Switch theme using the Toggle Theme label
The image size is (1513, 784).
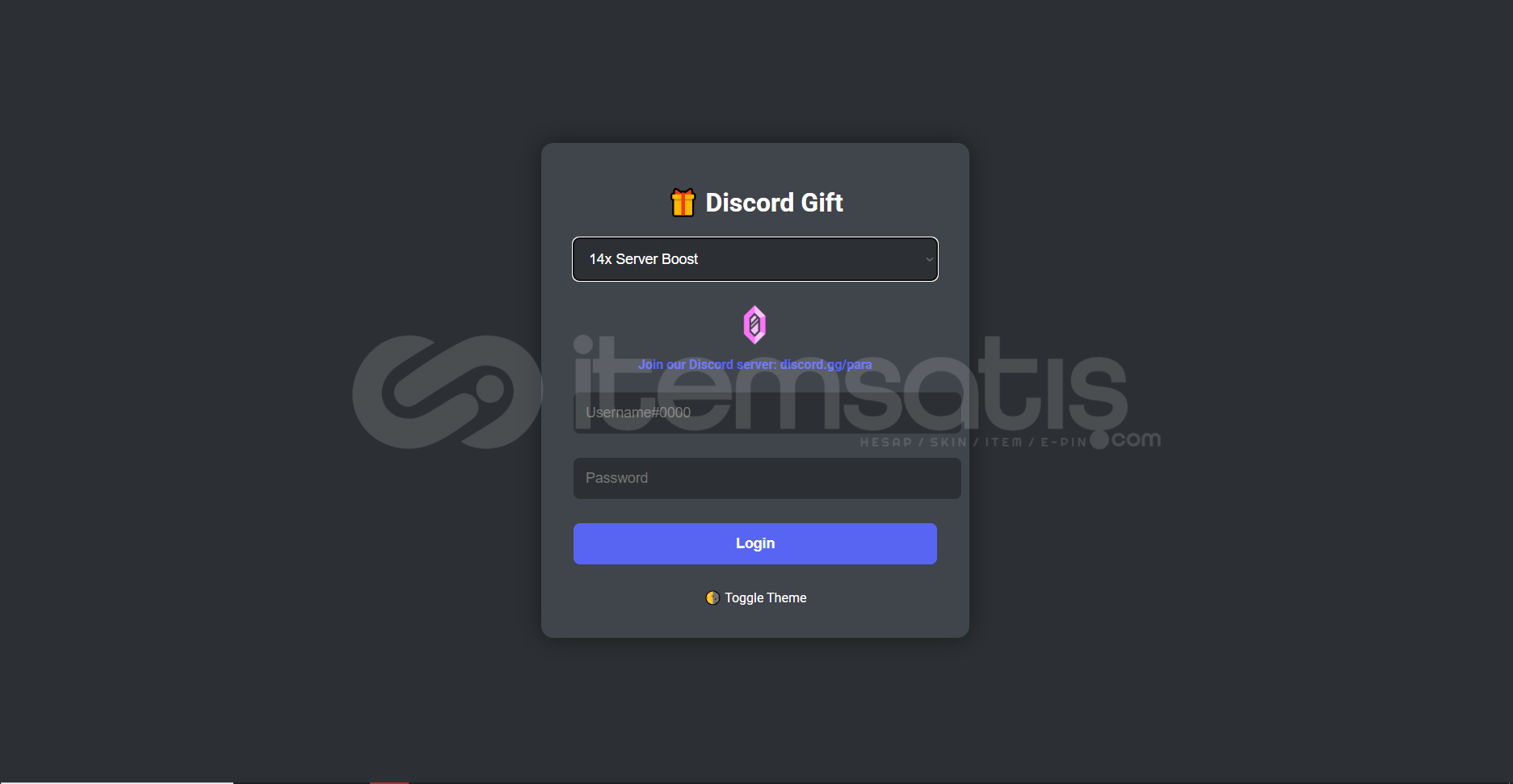click(x=765, y=598)
